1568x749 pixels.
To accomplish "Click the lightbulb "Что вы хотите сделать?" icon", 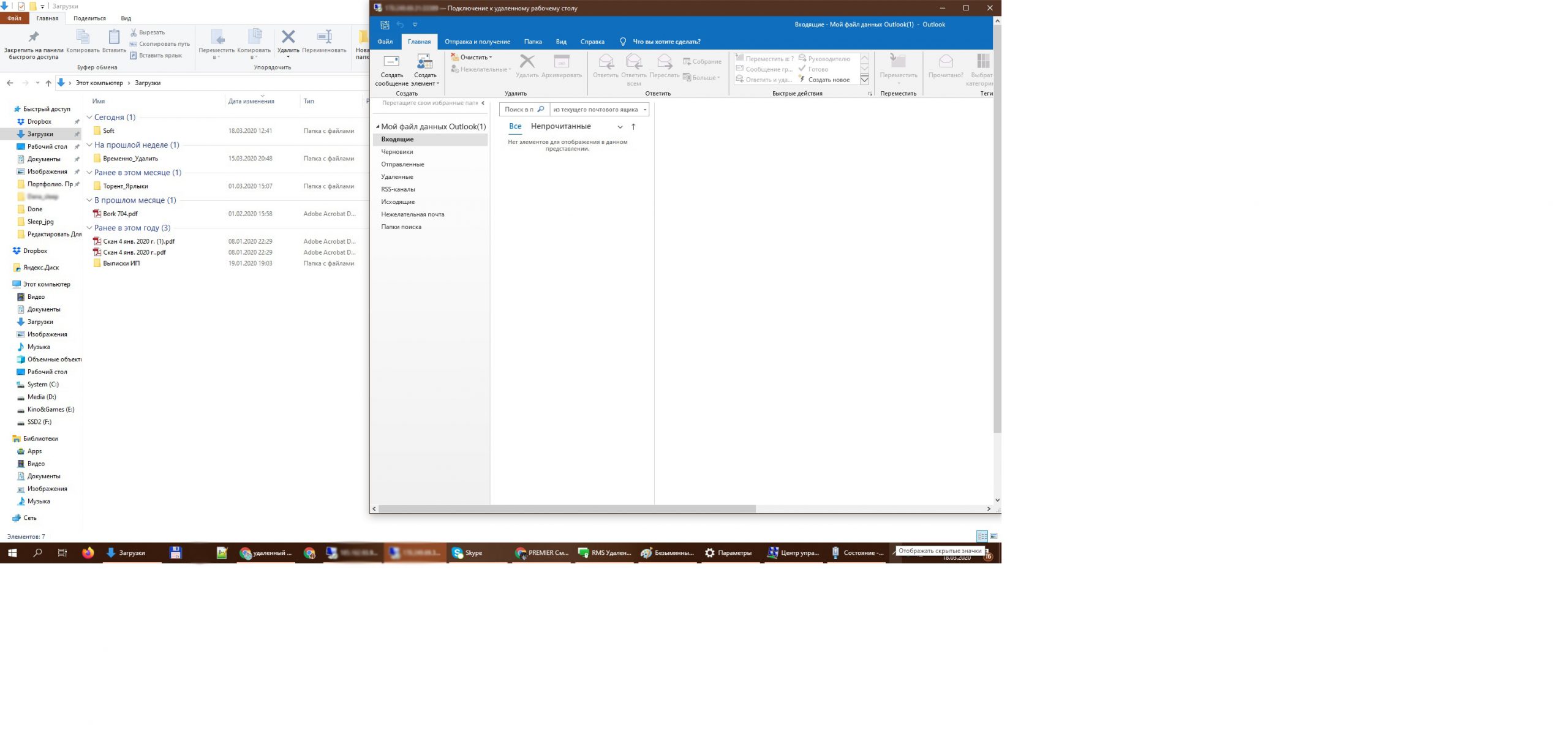I will tap(623, 42).
